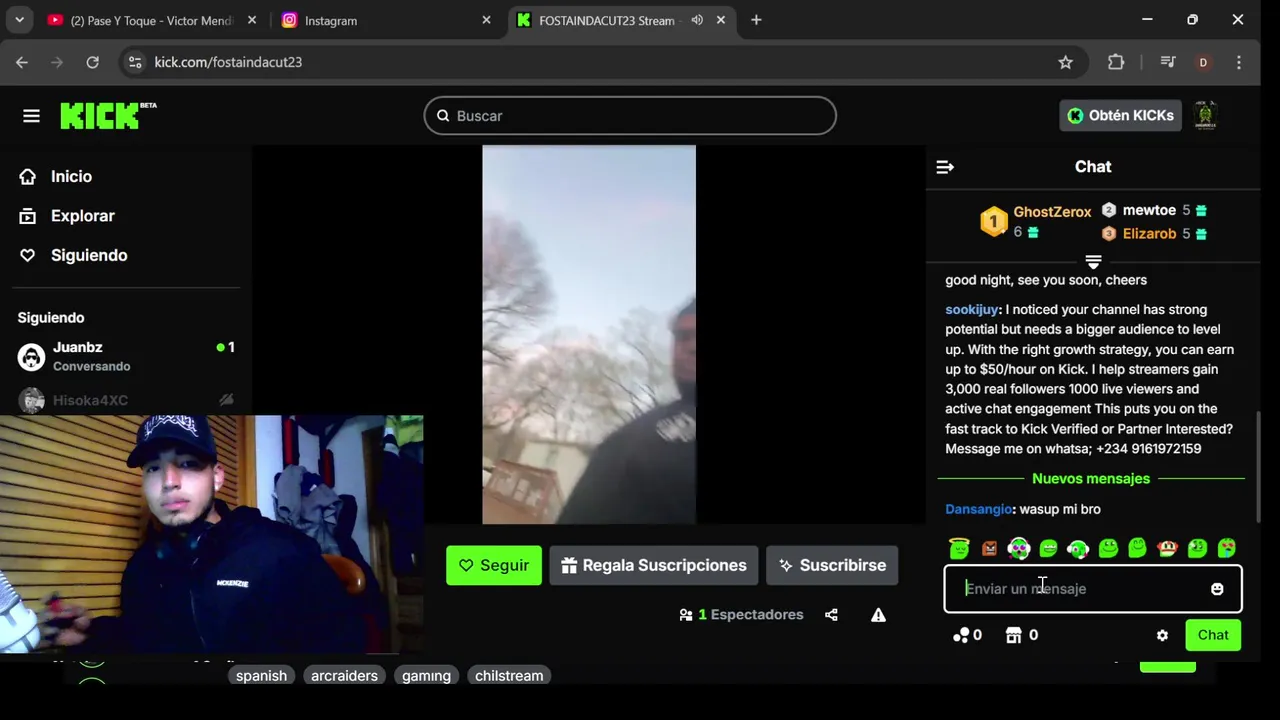The height and width of the screenshot is (720, 1280).
Task: Open browser extensions puzzle icon
Action: (1116, 62)
